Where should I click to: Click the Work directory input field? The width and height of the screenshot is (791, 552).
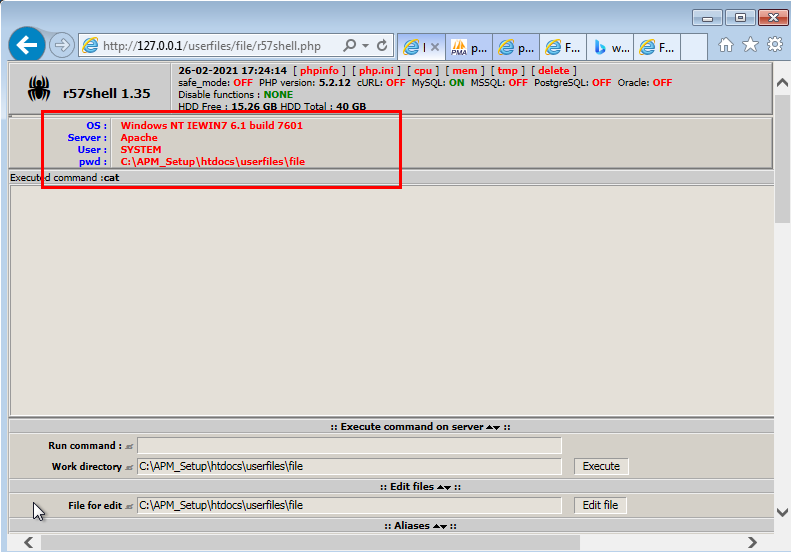(x=349, y=466)
